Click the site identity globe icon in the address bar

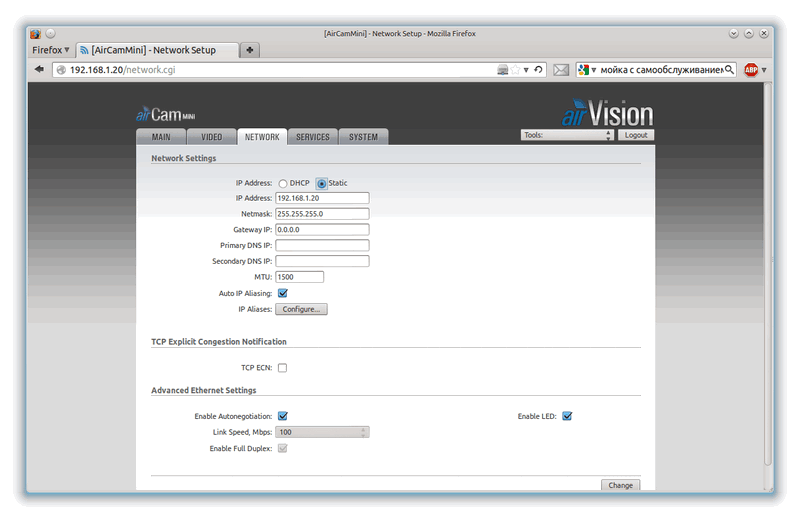coord(61,70)
